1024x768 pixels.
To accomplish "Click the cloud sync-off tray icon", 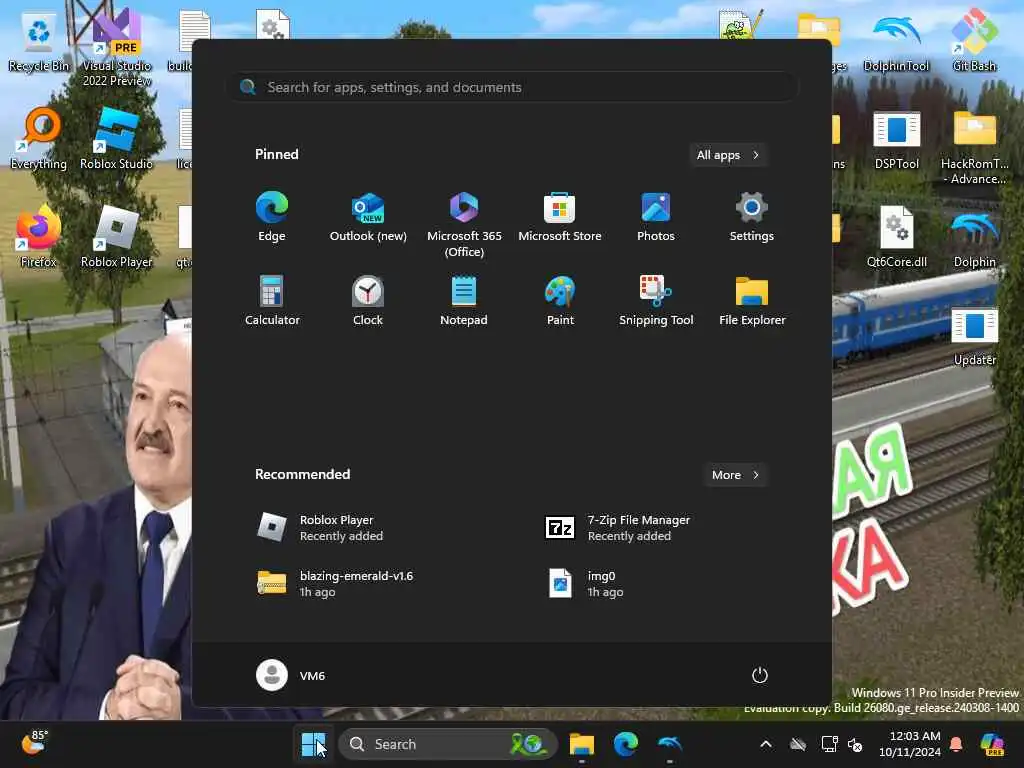I will [798, 744].
